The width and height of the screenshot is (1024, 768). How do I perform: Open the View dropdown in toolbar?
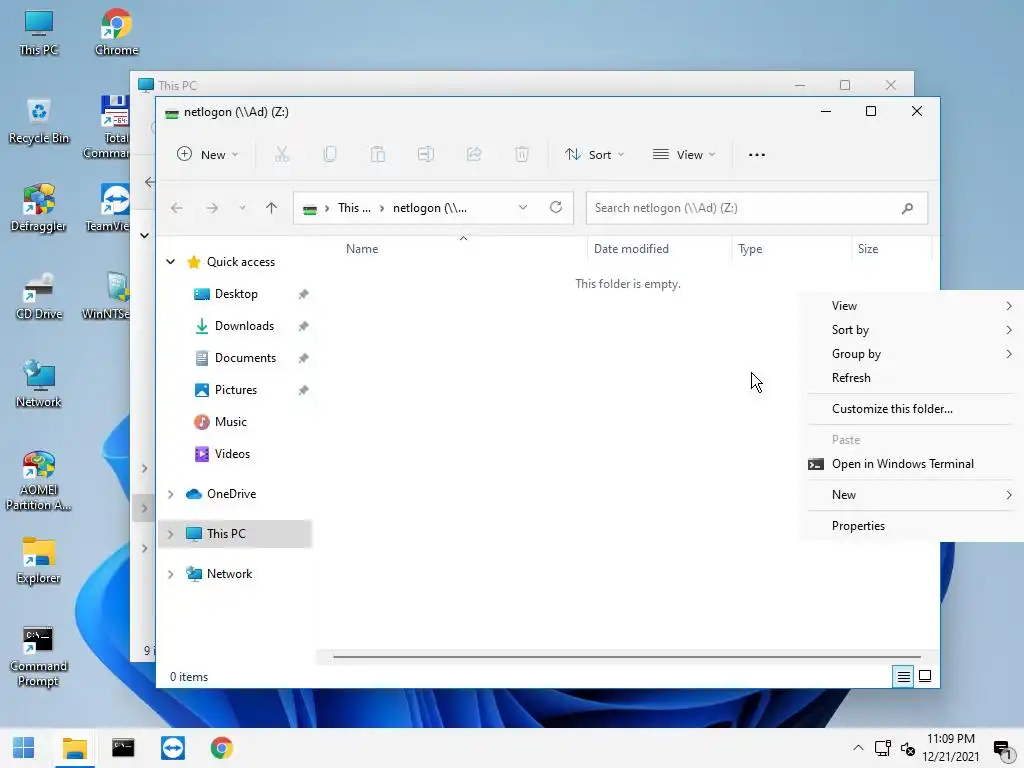point(684,155)
